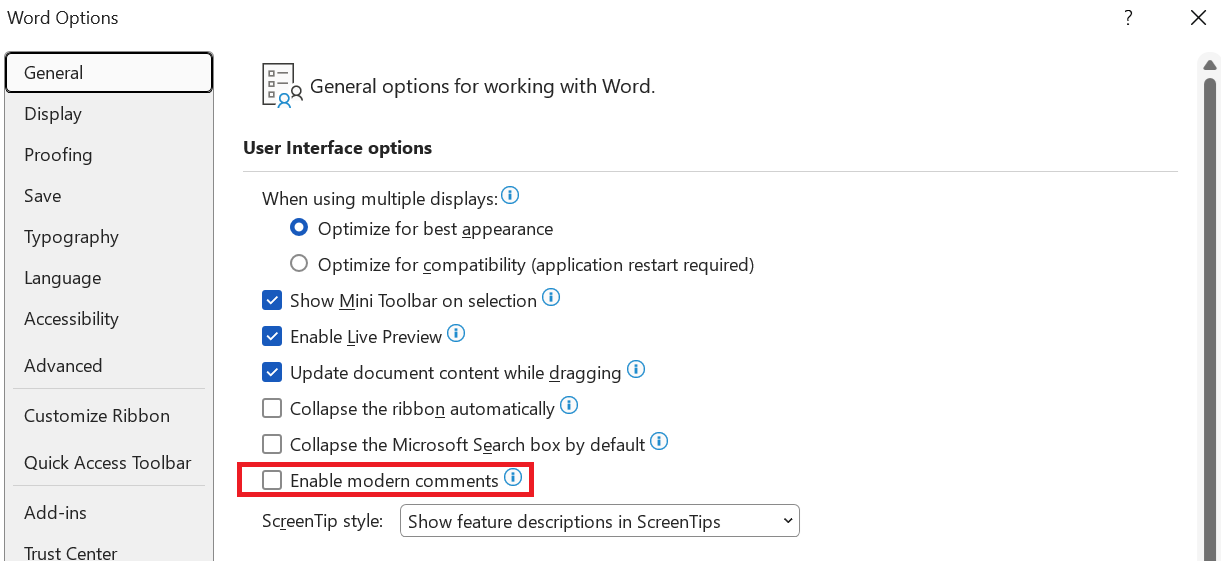Open the Accessibility category
This screenshot has width=1221, height=561.
pos(109,319)
